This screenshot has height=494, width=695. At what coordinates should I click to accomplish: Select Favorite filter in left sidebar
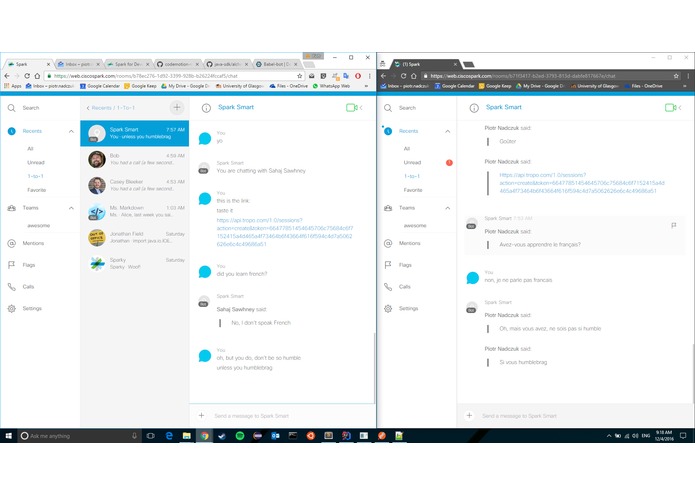pyautogui.click(x=37, y=190)
